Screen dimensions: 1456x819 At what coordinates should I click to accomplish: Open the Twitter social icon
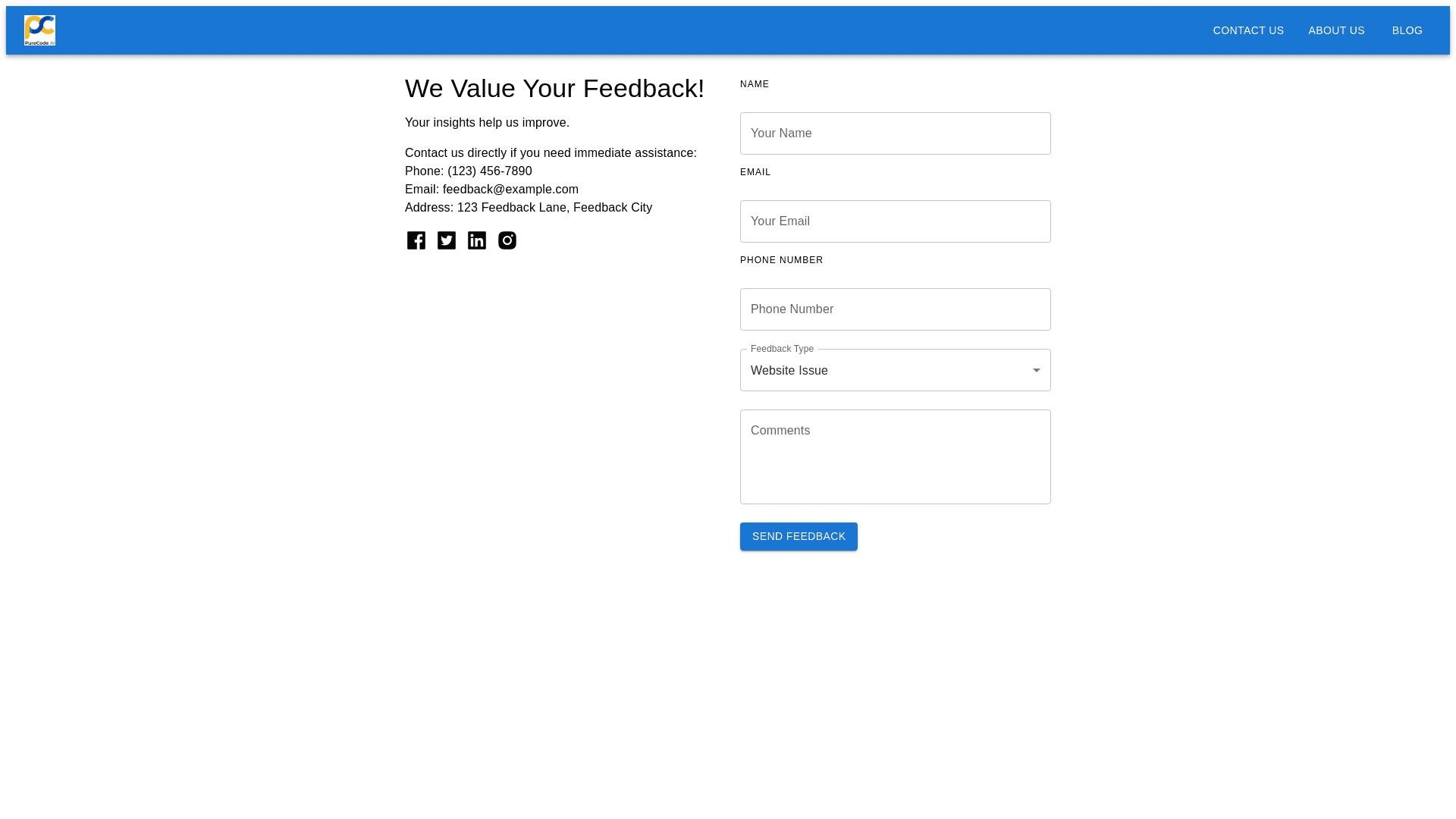pos(447,240)
